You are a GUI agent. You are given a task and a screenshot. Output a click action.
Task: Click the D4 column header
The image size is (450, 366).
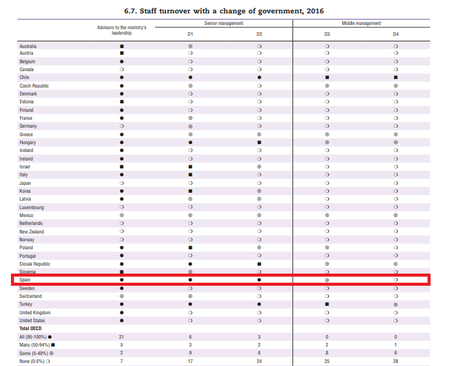coord(396,34)
